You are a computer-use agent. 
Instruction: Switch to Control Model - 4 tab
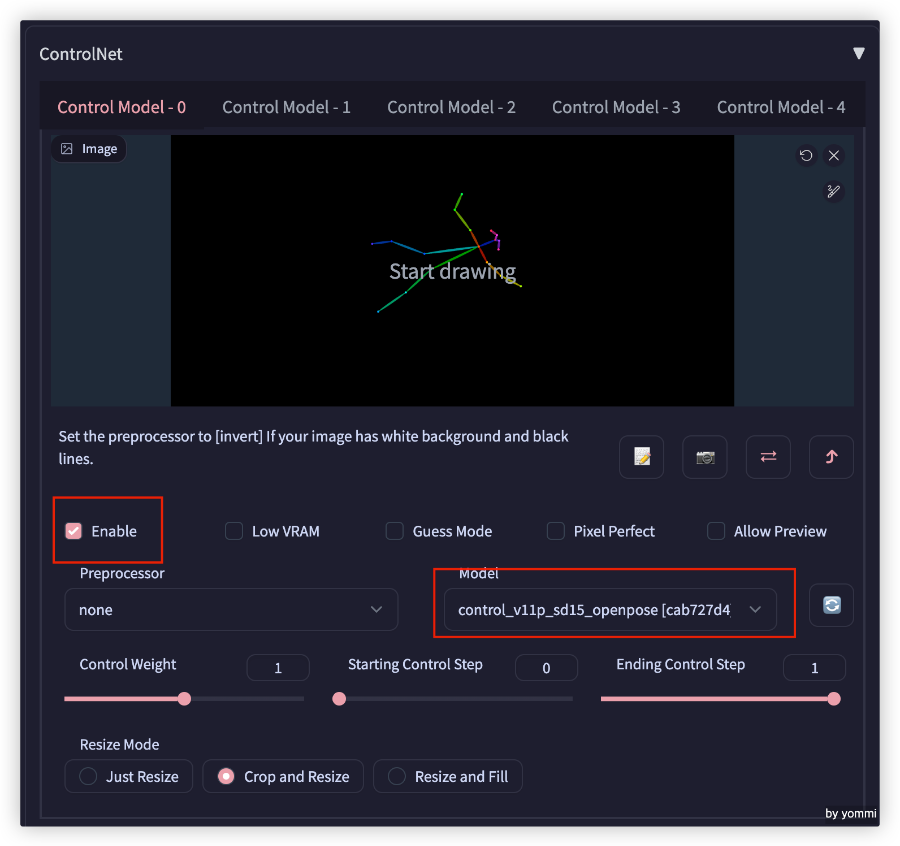click(x=781, y=107)
